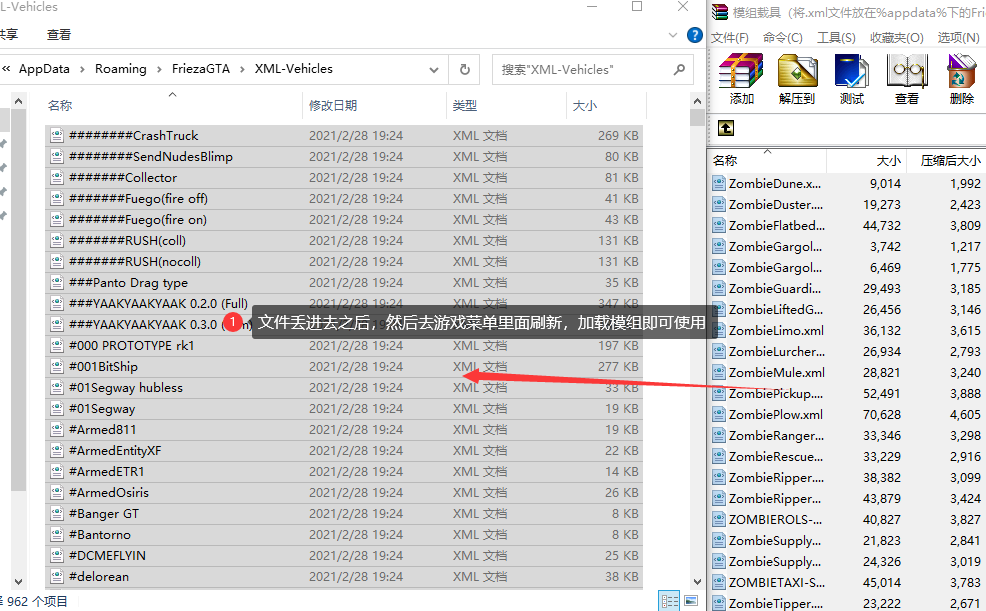Click the 添加 (Add) toolbar icon
This screenshot has height=611, width=986.
point(741,79)
